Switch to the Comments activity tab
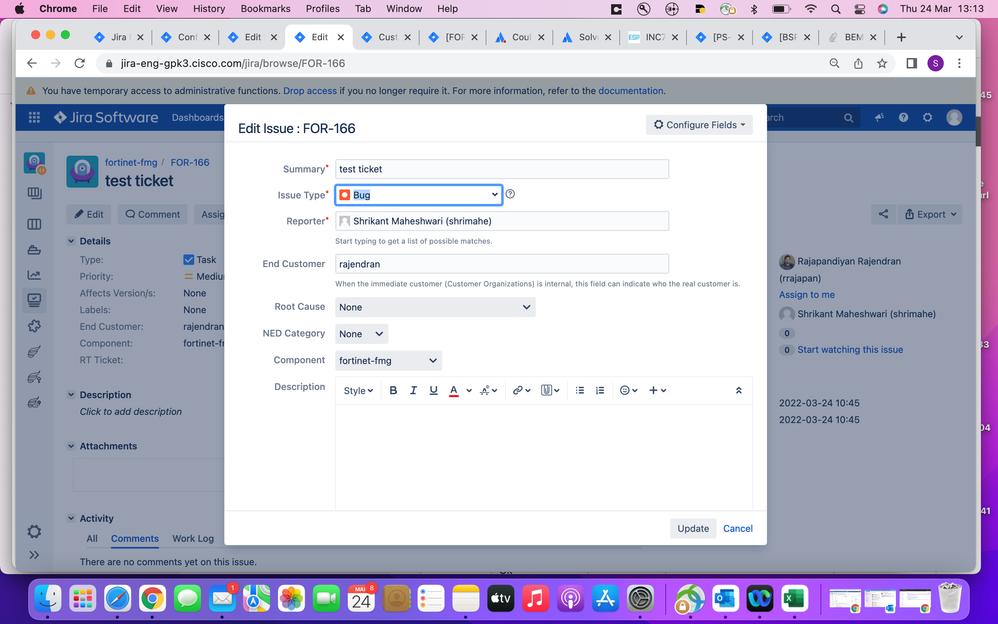 134,539
